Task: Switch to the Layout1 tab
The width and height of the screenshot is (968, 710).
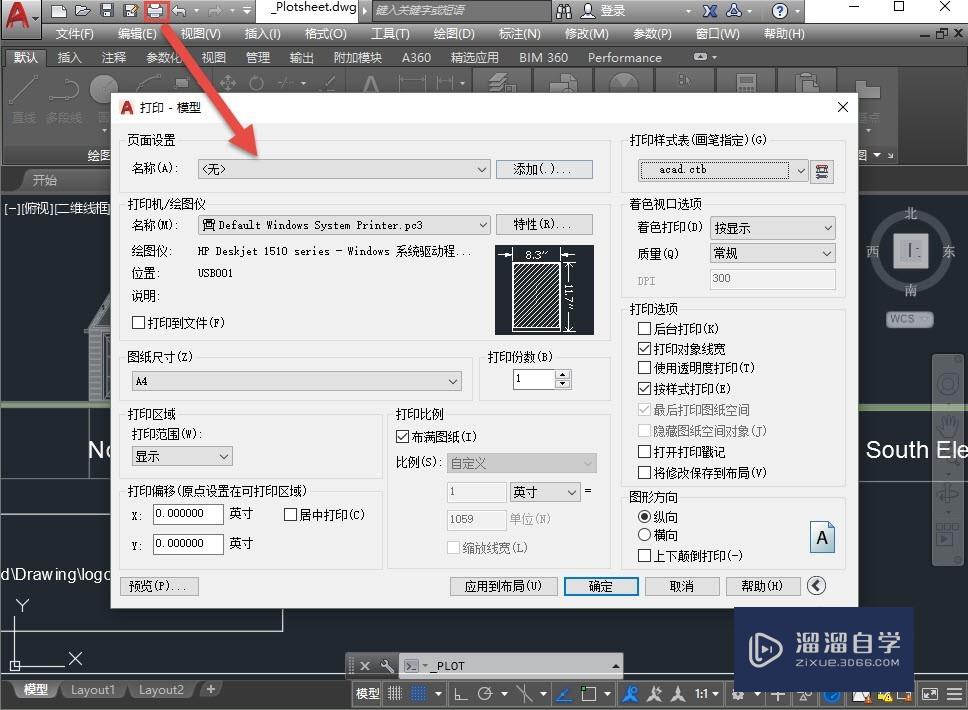Action: pyautogui.click(x=93, y=689)
